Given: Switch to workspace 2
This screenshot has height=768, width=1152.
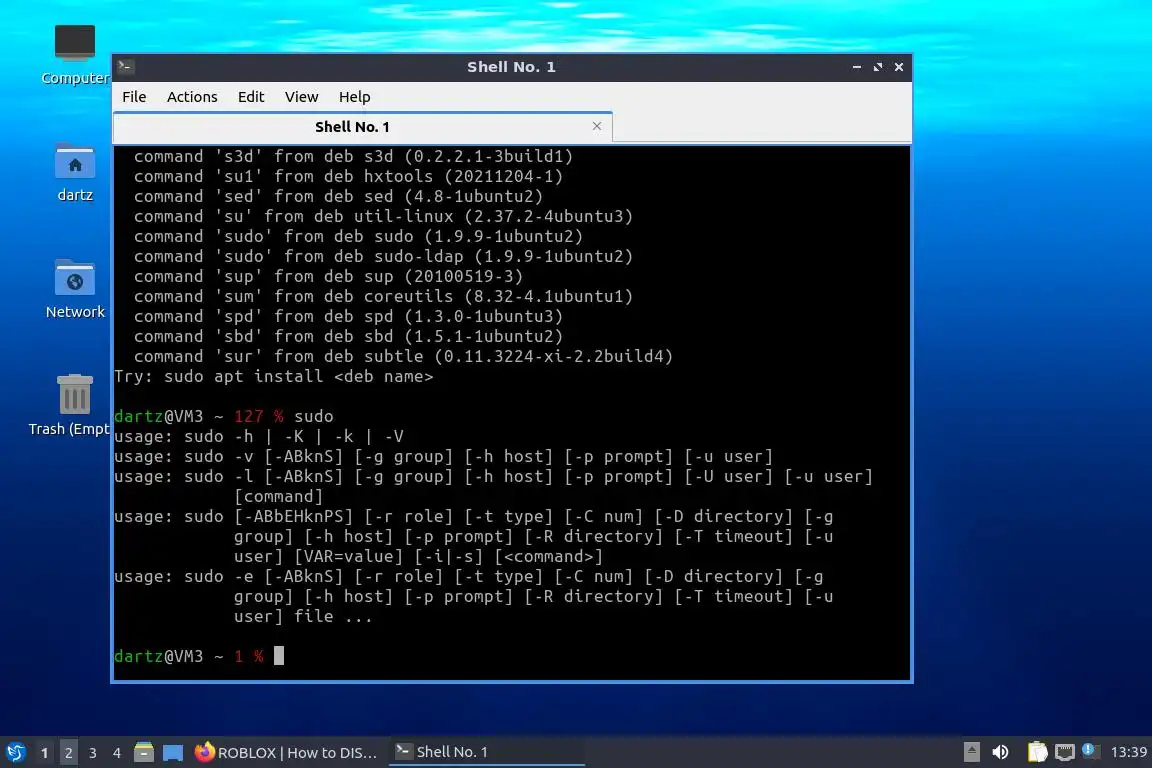Looking at the screenshot, I should click(68, 753).
